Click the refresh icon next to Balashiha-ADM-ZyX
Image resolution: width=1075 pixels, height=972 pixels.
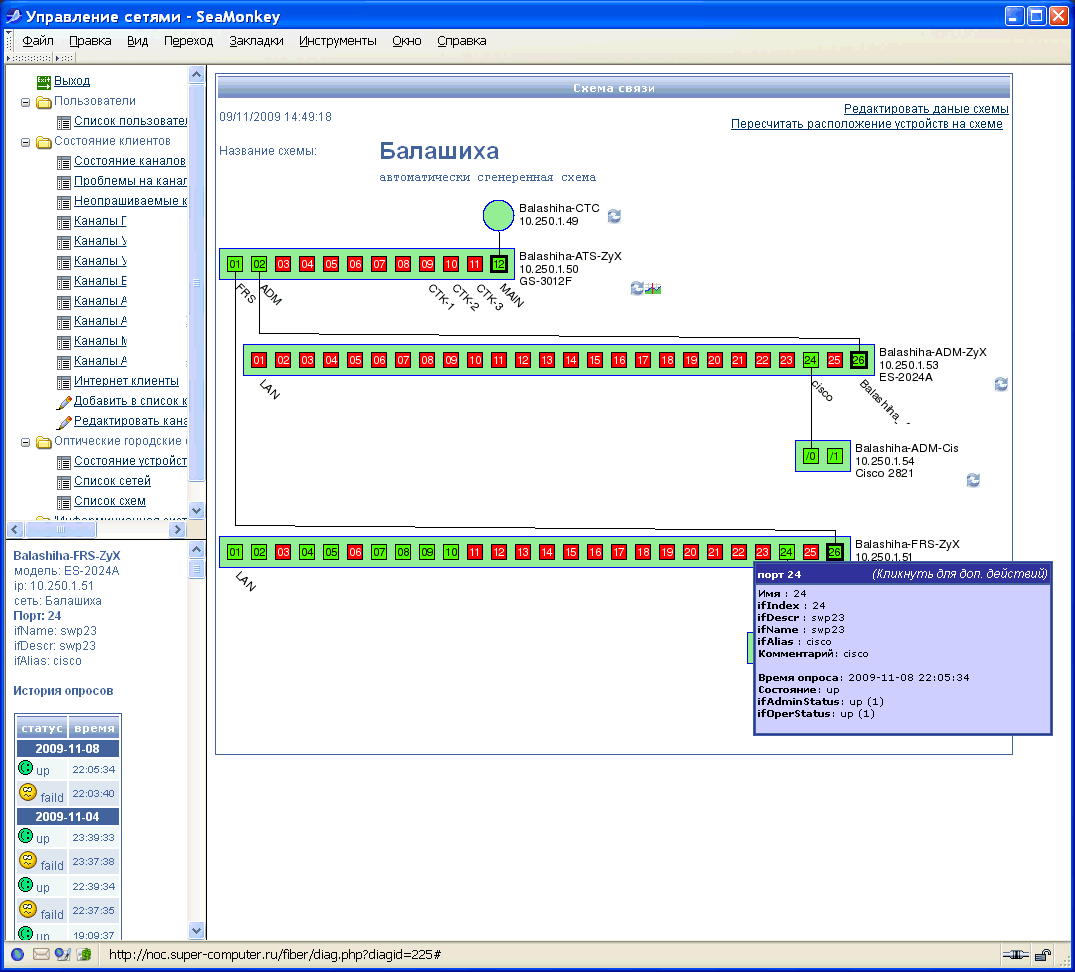1000,383
